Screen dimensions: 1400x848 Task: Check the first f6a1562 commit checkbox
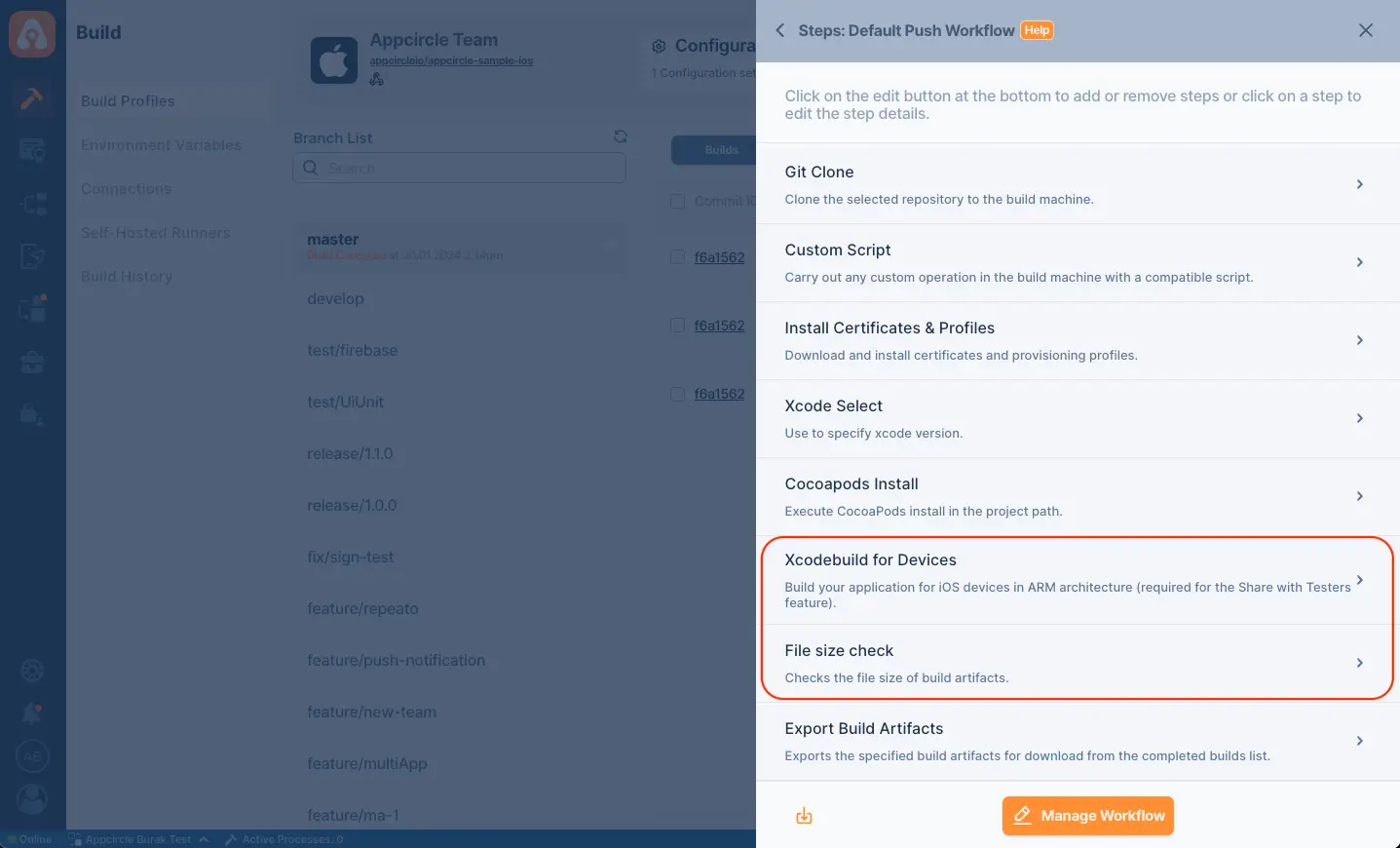coord(677,257)
